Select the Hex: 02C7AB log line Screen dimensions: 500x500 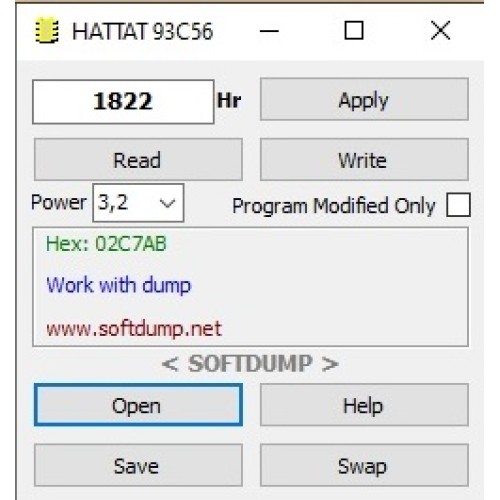(106, 244)
